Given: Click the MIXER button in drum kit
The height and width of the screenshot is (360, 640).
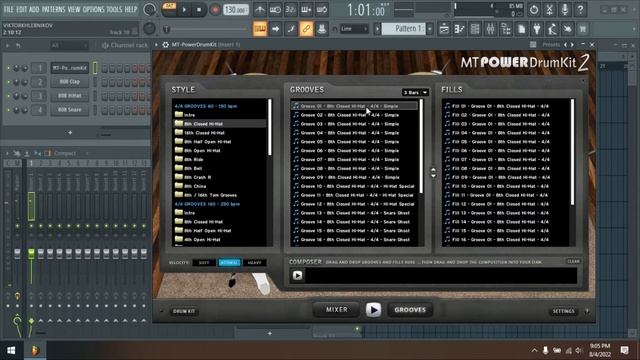Looking at the screenshot, I should [337, 310].
